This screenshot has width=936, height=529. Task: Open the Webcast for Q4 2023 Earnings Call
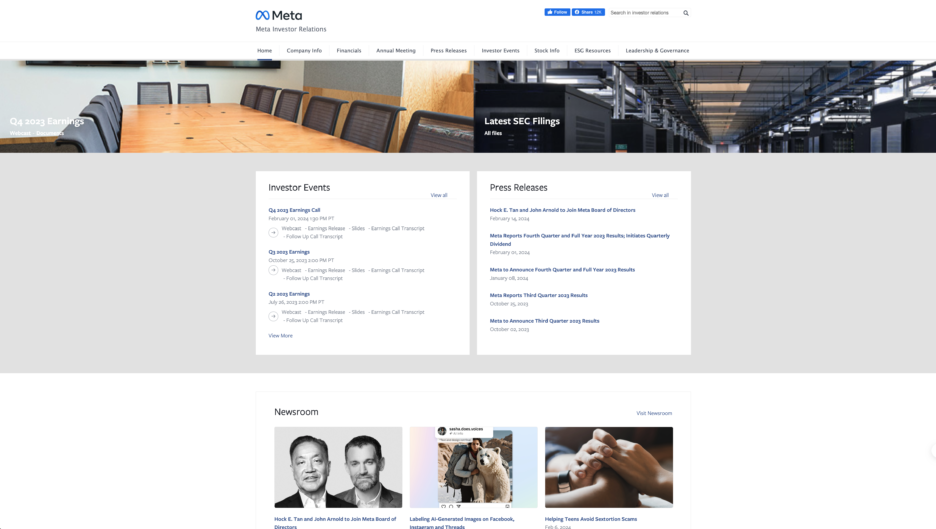pyautogui.click(x=291, y=228)
